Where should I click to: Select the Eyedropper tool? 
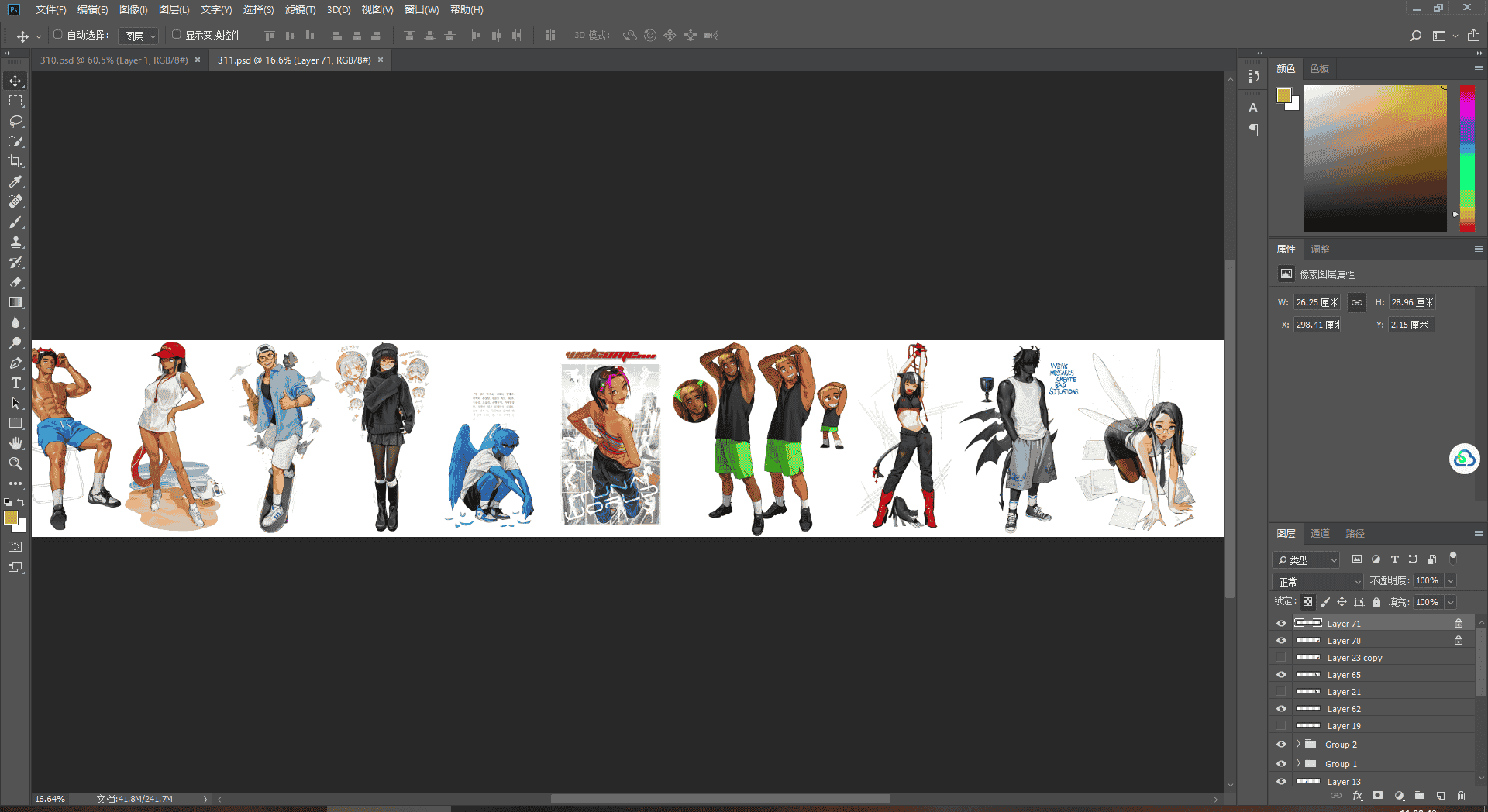(15, 181)
